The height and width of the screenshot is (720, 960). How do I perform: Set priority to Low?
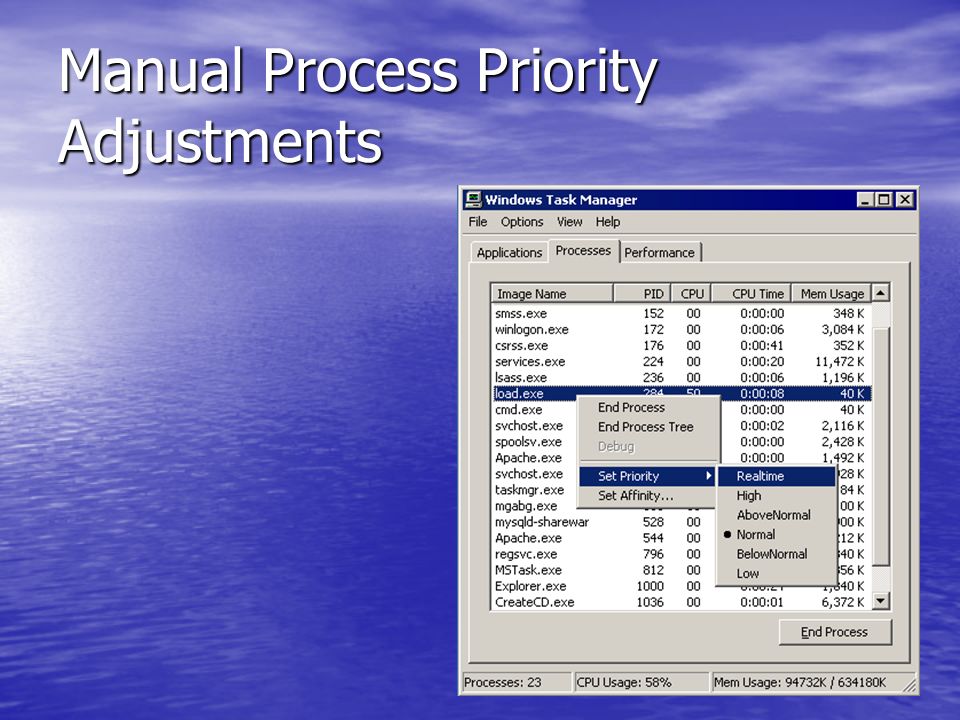(776, 574)
